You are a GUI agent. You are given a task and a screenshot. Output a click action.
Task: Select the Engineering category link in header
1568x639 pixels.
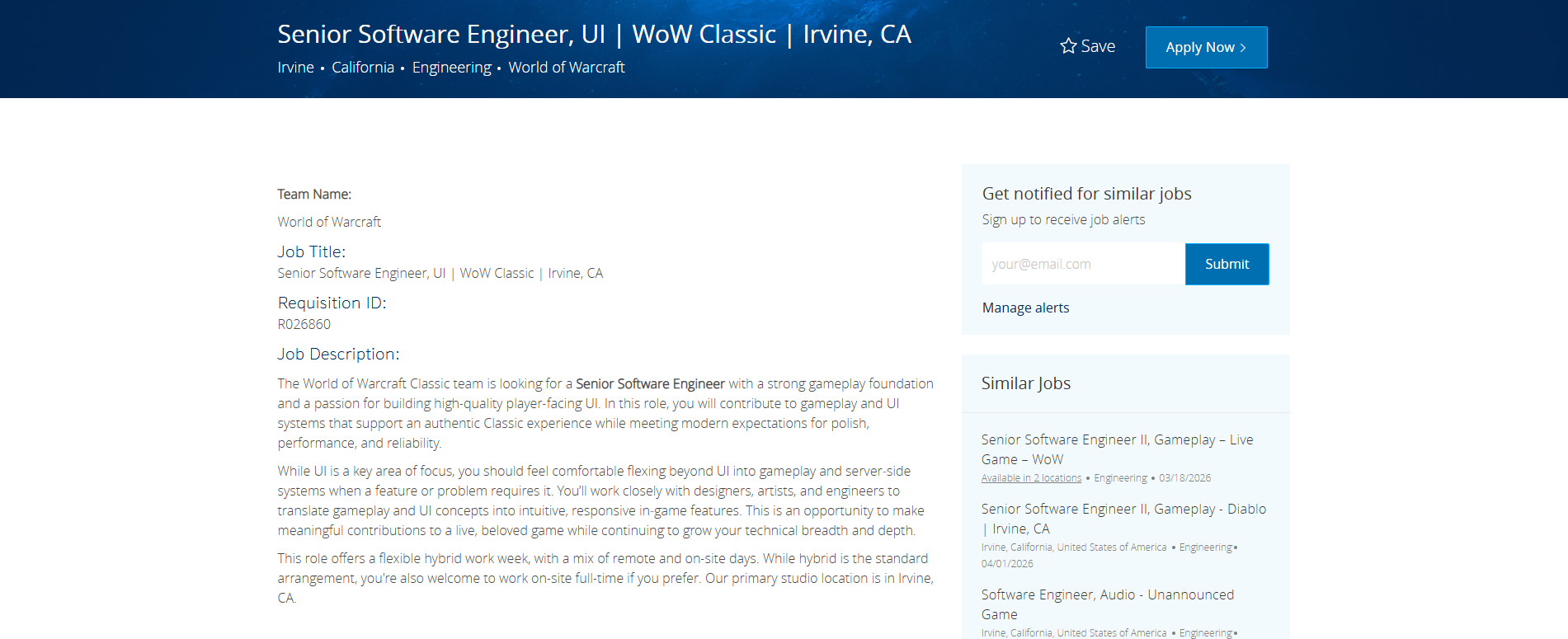pos(451,68)
